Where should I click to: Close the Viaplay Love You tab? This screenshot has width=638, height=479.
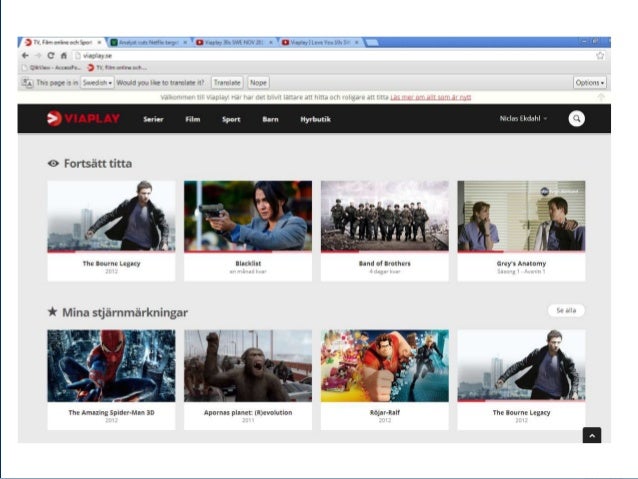tap(357, 42)
